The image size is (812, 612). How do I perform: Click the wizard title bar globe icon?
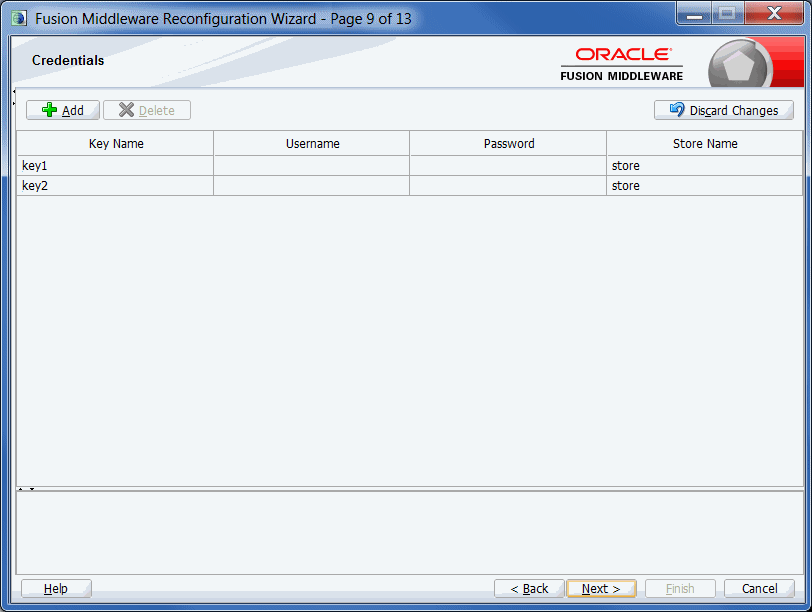pyautogui.click(x=19, y=18)
